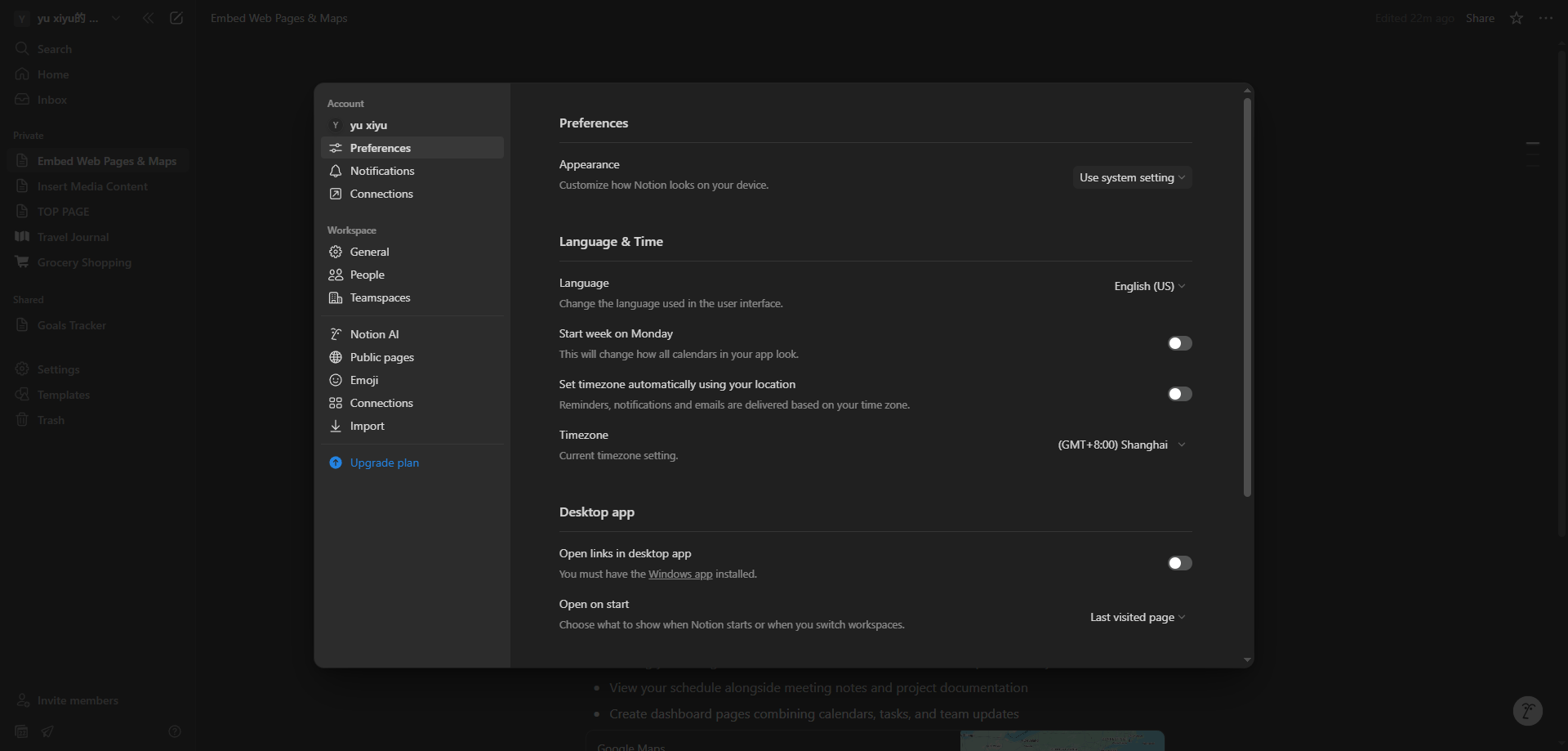The width and height of the screenshot is (1568, 751).
Task: Click the Grocery Shopping cart icon
Action: click(x=22, y=262)
